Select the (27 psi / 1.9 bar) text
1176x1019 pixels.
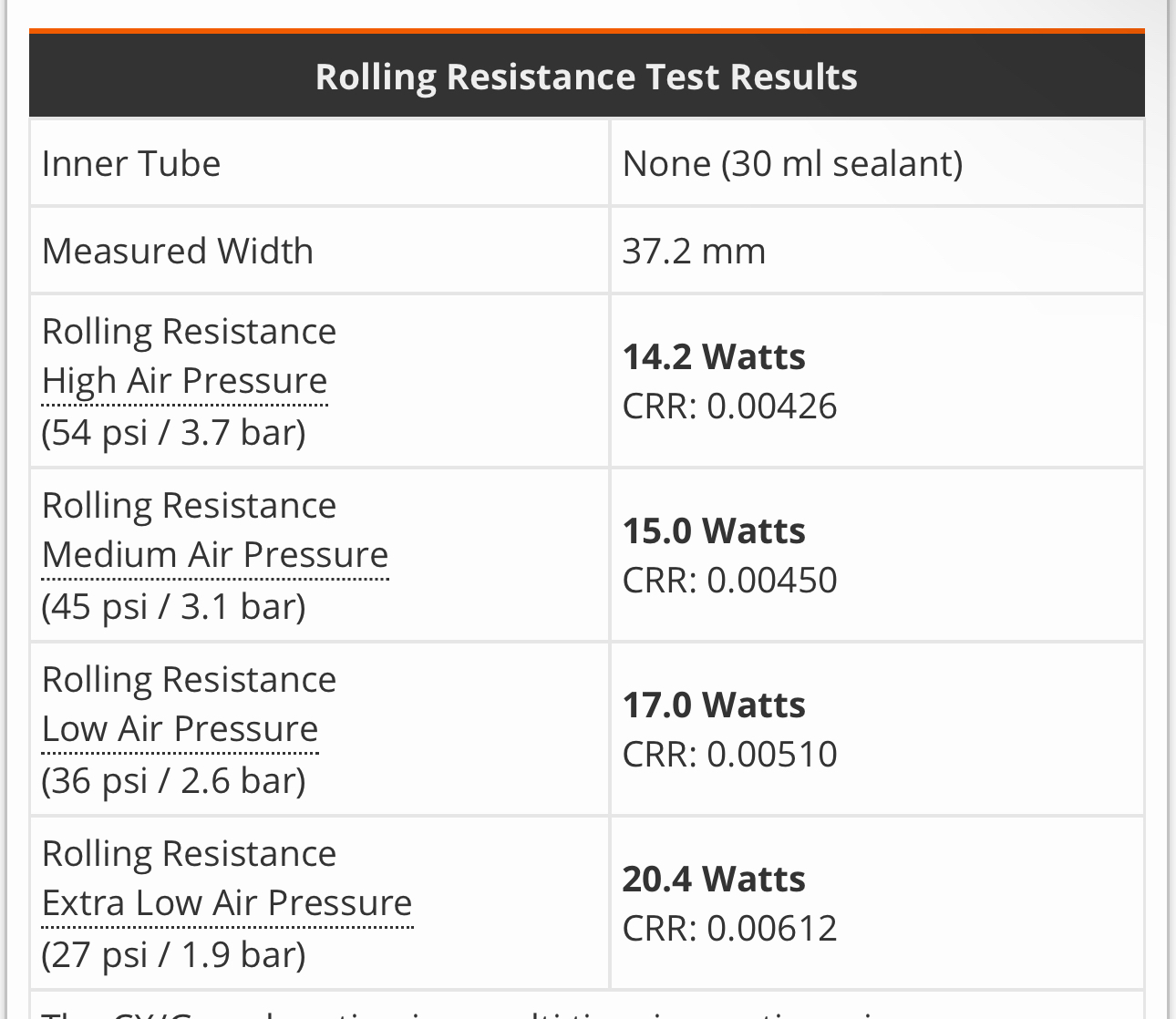coord(173,954)
